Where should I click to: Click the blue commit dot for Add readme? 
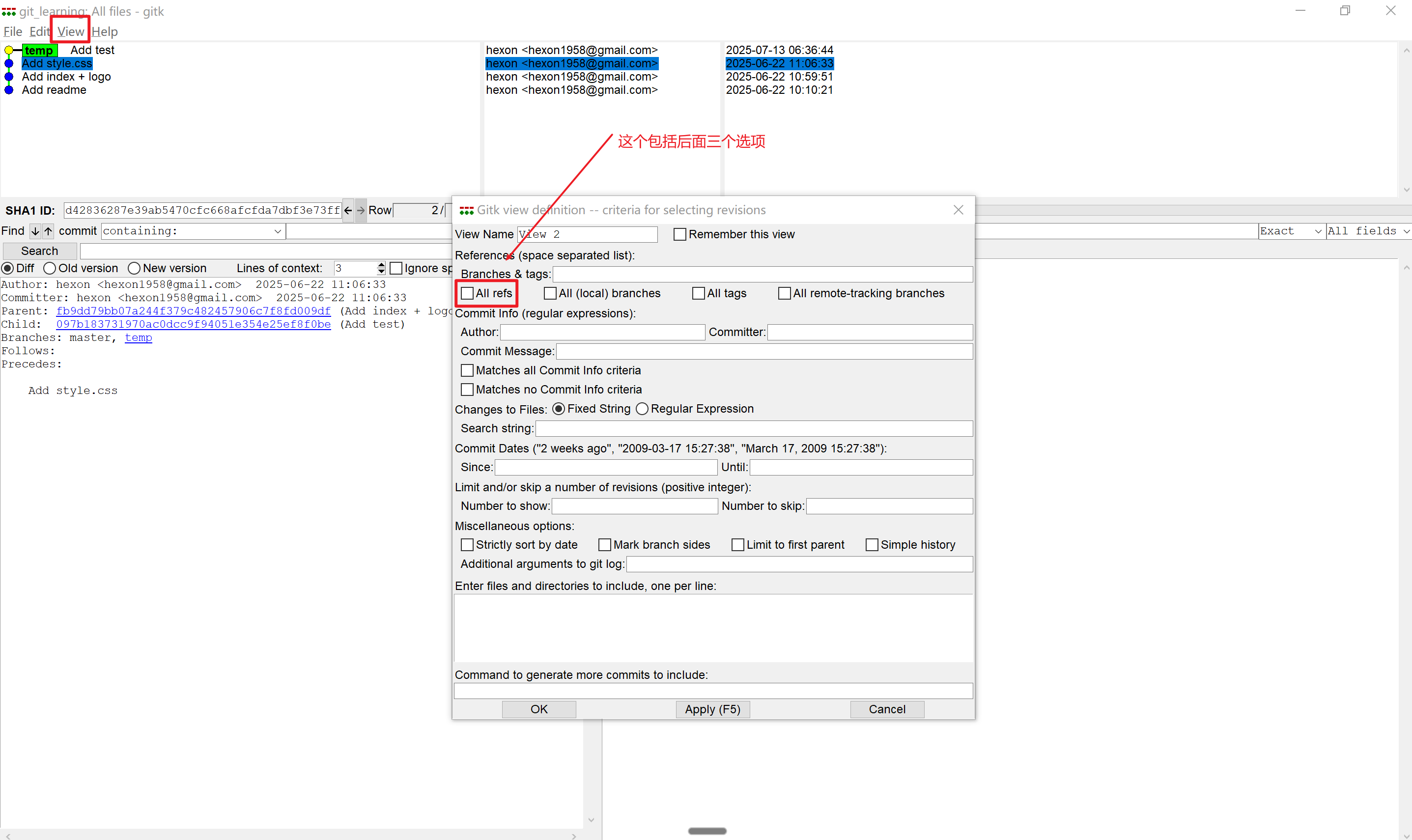(8, 90)
